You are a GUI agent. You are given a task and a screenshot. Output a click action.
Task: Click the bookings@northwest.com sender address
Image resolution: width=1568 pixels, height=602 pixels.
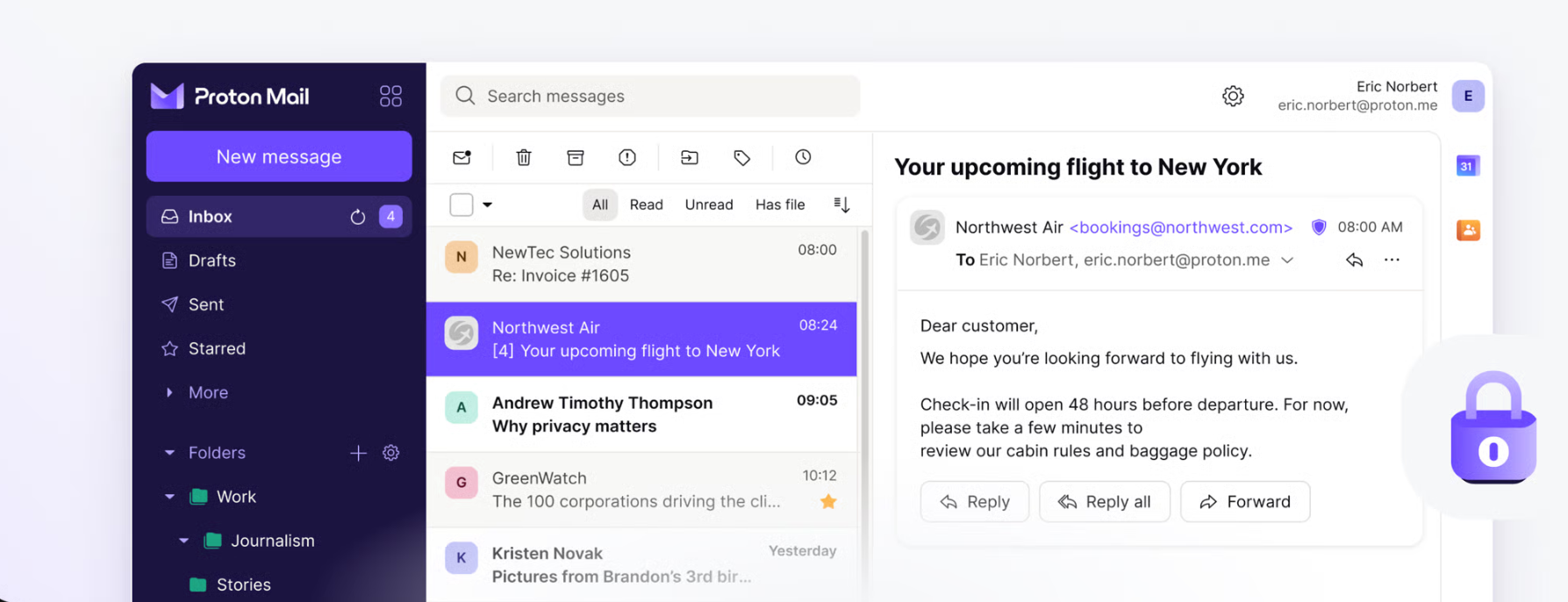click(1180, 227)
